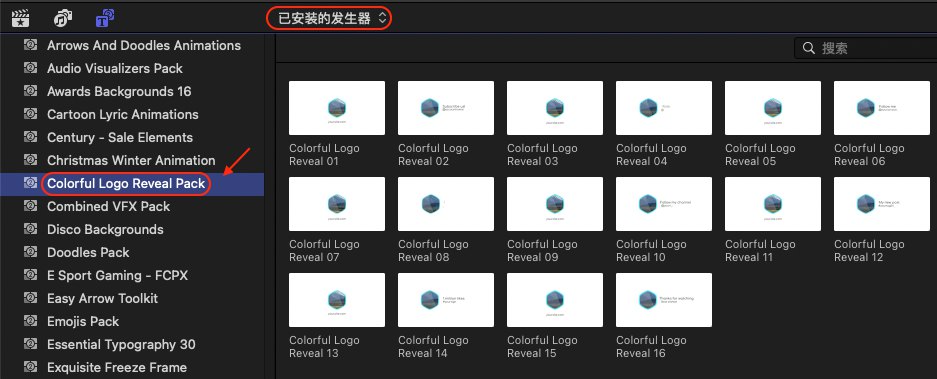Select Colorful Logo Reveal Pack category
This screenshot has height=379, width=937.
[x=126, y=184]
